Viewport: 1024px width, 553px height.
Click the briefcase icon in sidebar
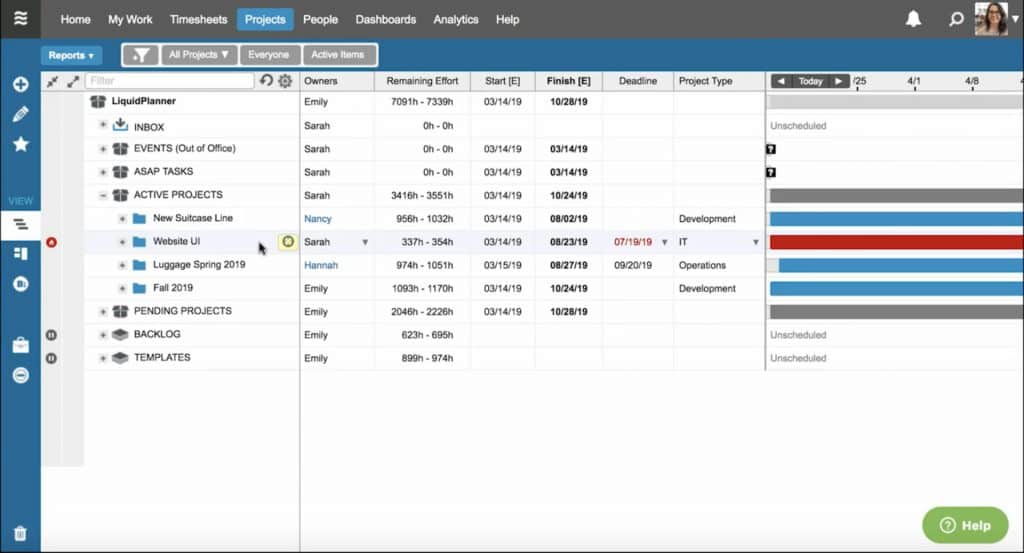[20, 345]
